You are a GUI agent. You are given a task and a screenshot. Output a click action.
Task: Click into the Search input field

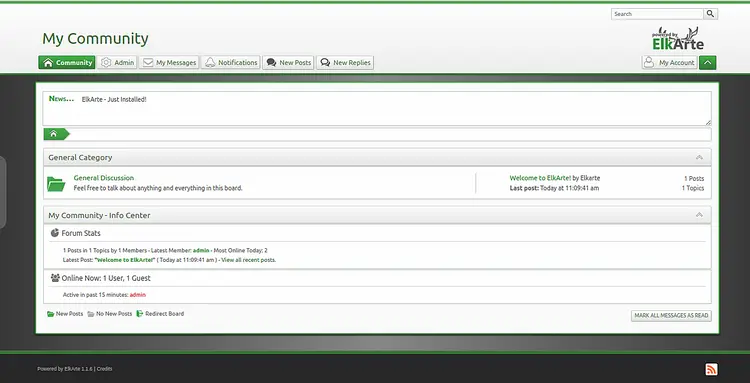(x=657, y=14)
